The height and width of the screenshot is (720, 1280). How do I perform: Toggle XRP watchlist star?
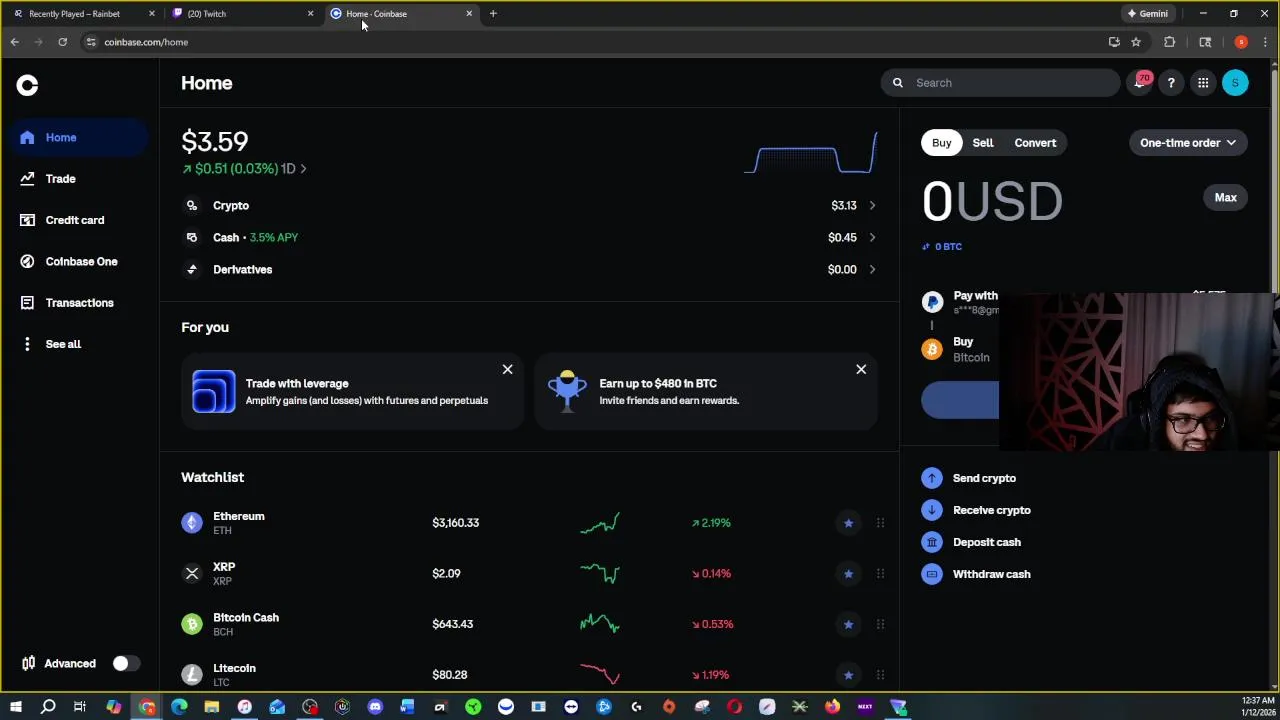848,573
